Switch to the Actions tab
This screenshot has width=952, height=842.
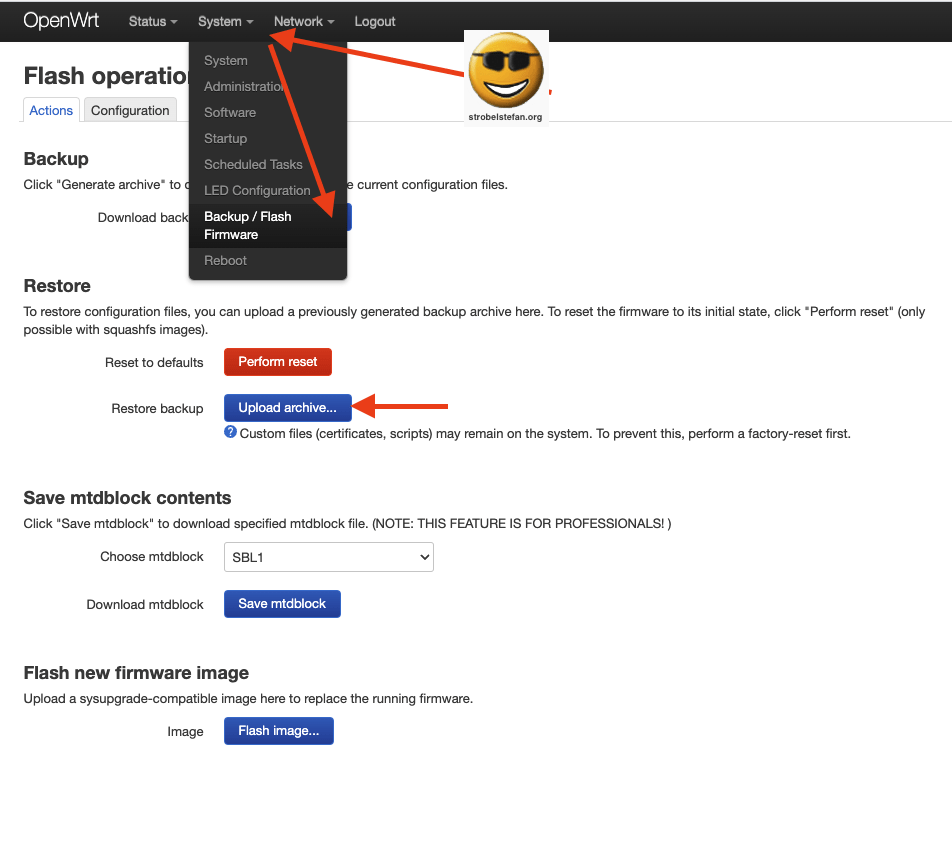coord(50,110)
